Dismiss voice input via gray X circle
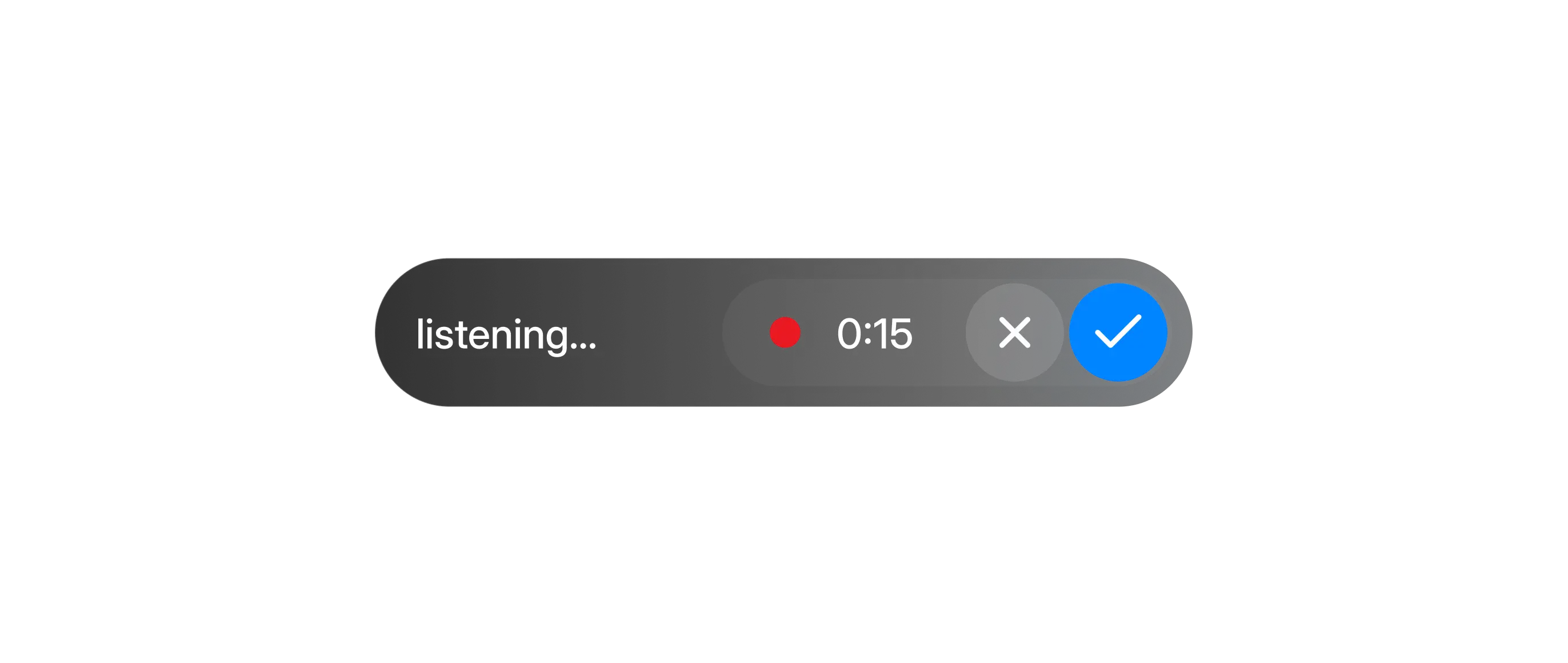The height and width of the screenshot is (663, 1568). coord(1015,333)
